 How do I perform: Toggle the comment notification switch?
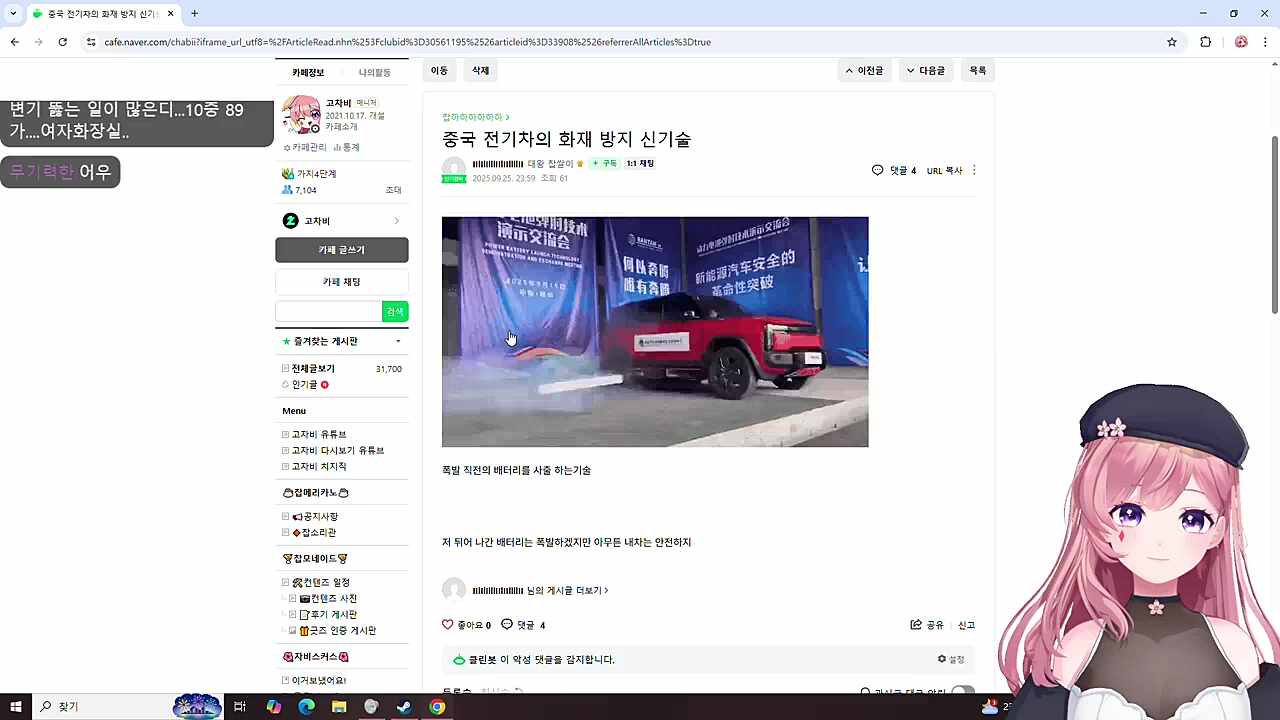963,691
